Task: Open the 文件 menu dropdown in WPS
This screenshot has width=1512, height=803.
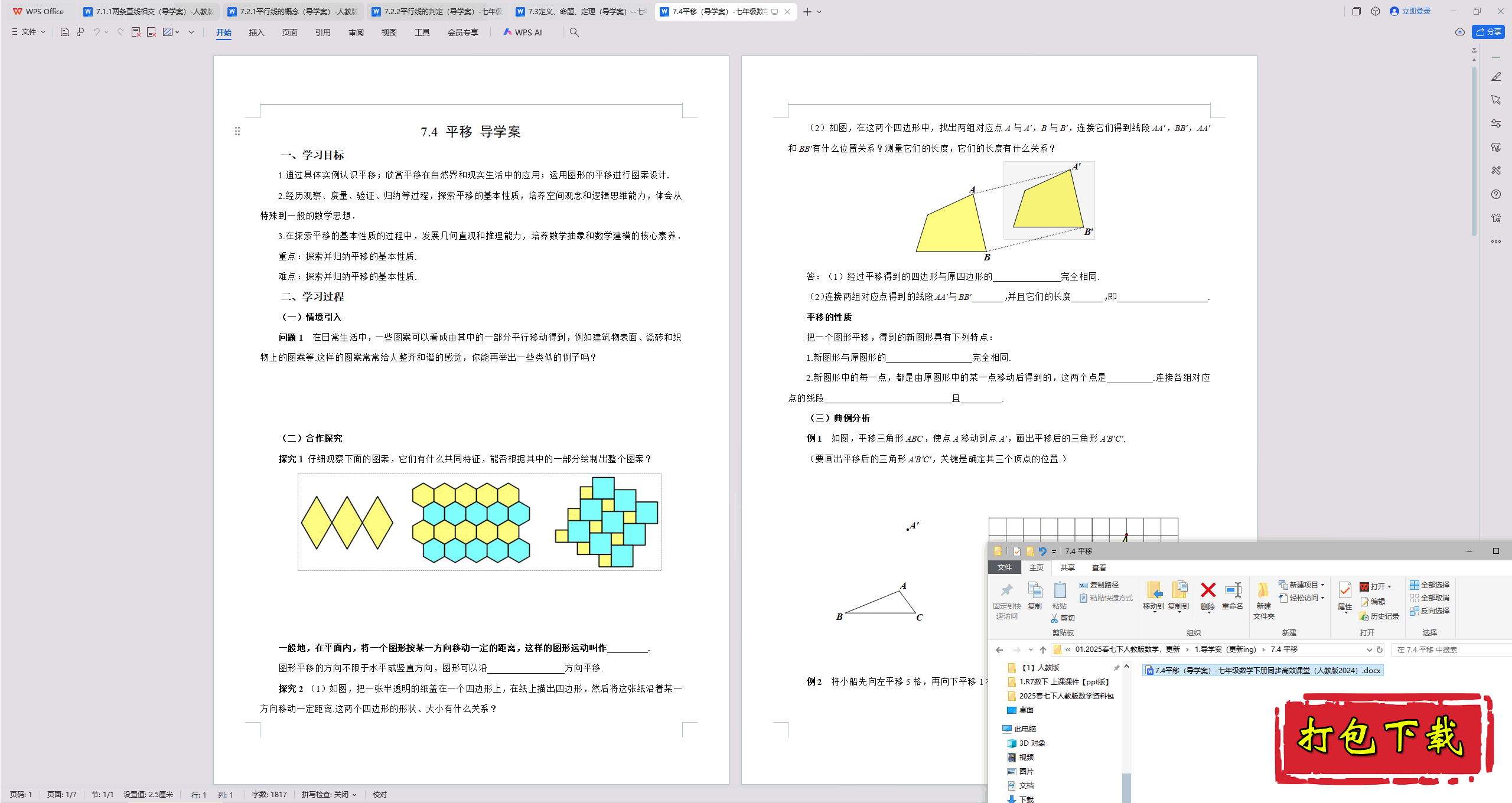Action: [x=29, y=32]
